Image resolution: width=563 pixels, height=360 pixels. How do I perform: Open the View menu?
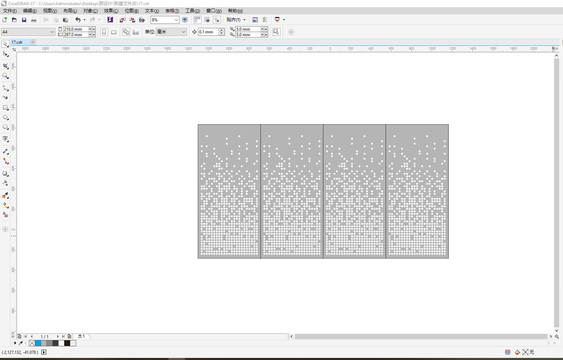pos(50,11)
